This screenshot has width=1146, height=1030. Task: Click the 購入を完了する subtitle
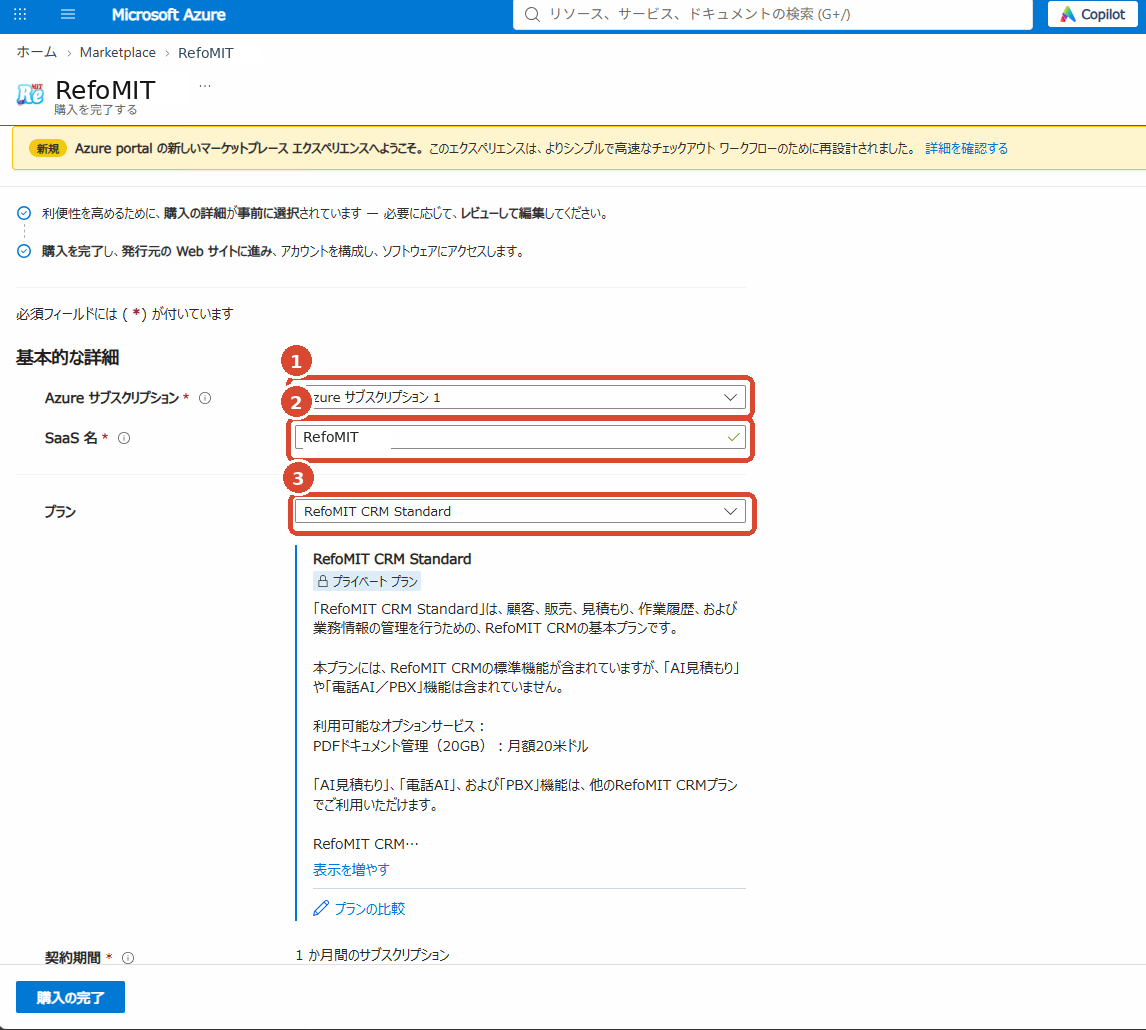click(x=96, y=110)
